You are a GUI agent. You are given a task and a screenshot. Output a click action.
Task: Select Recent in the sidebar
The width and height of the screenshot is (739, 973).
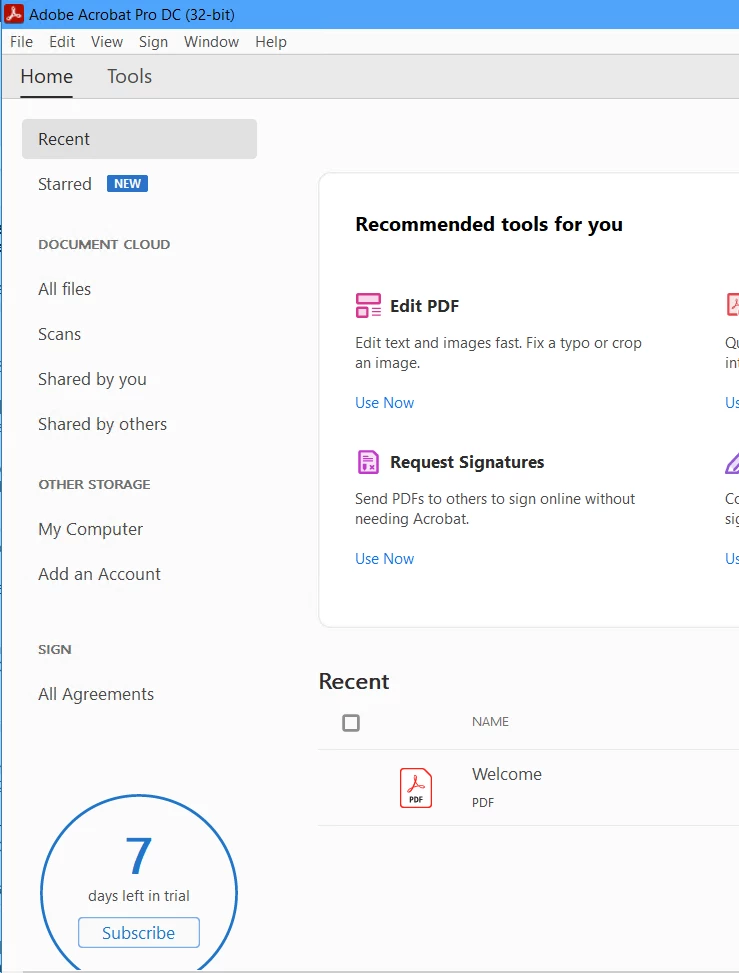click(x=139, y=139)
